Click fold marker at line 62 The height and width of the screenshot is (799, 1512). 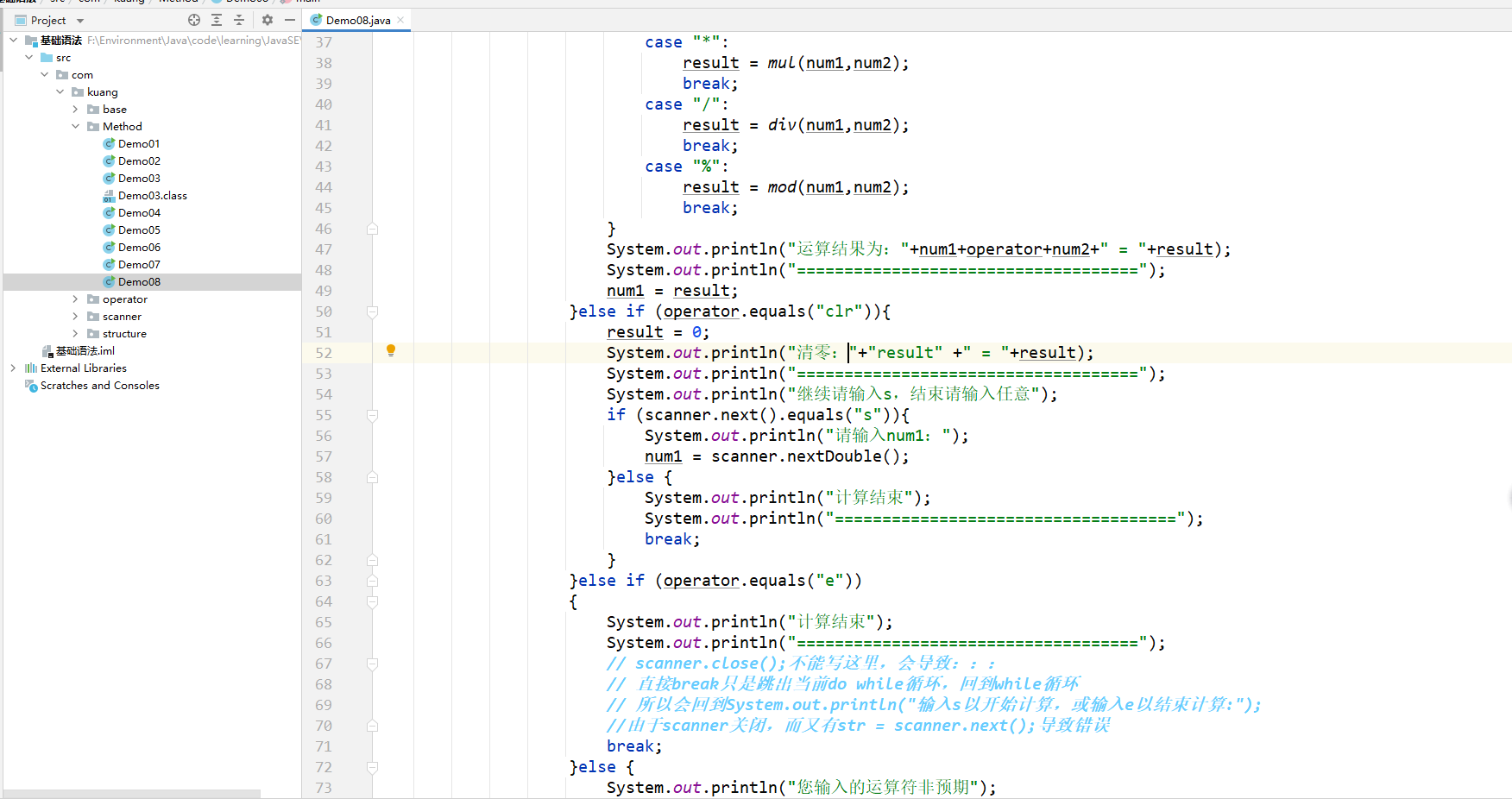pos(373,560)
